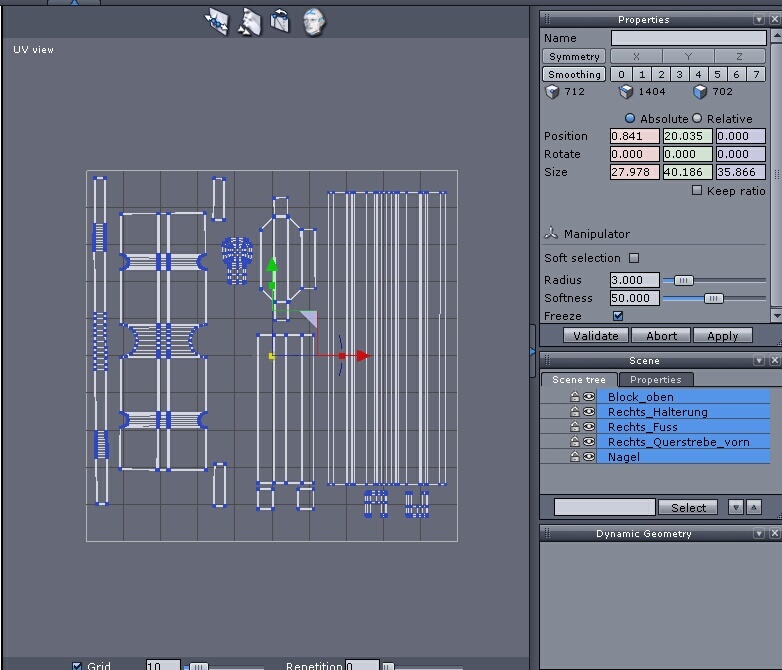This screenshot has width=782, height=670.
Task: Click the edge count cube icon beside 1404
Action: click(626, 92)
